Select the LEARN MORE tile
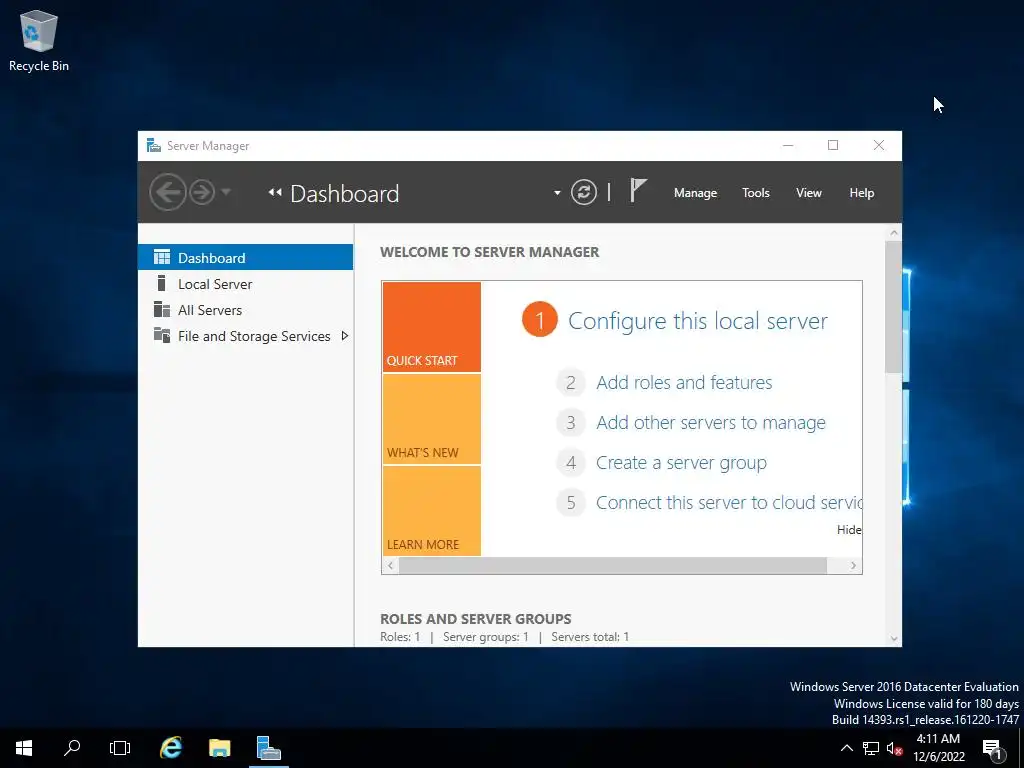 point(432,511)
